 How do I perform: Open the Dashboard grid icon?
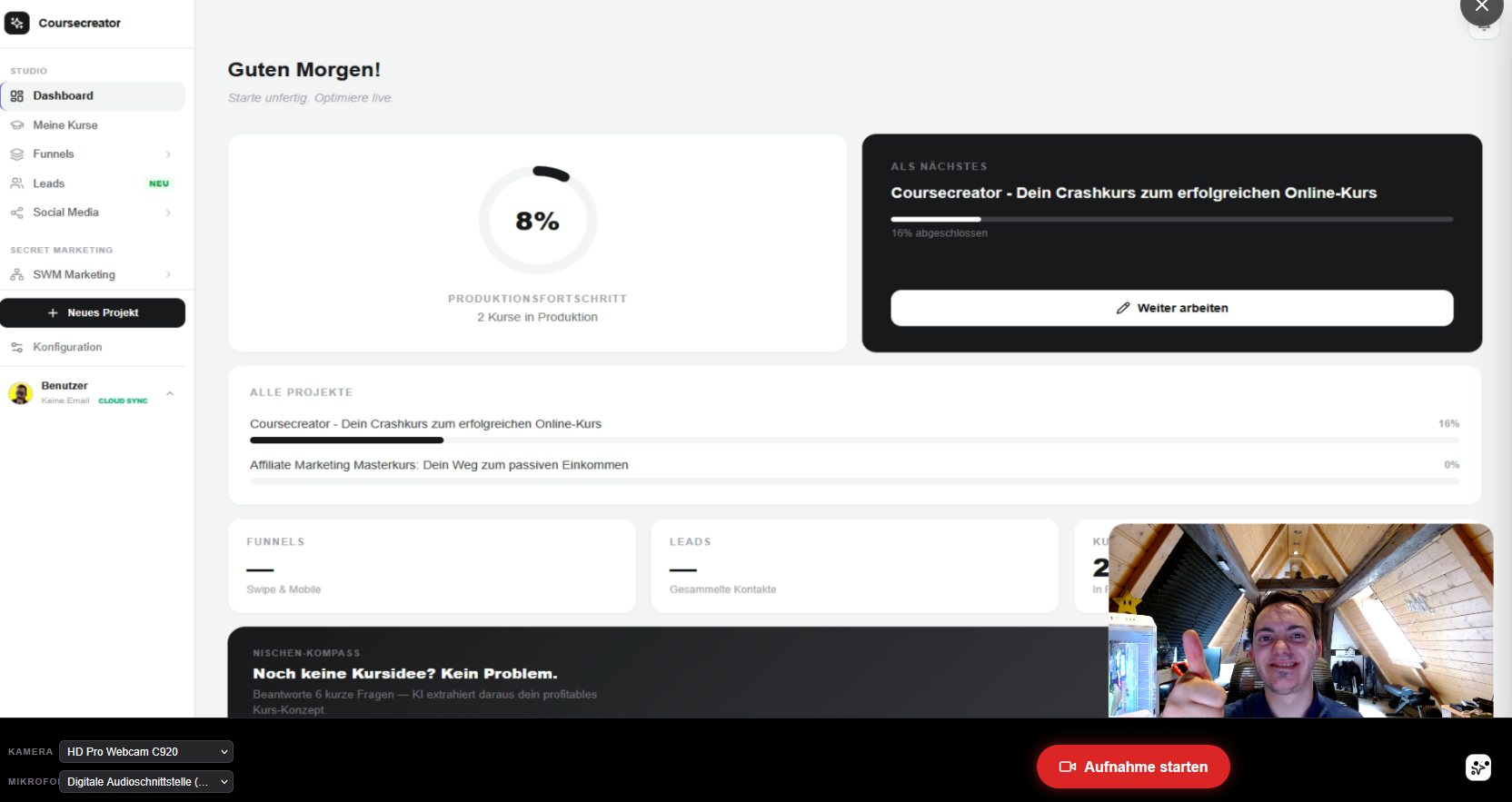pos(16,95)
